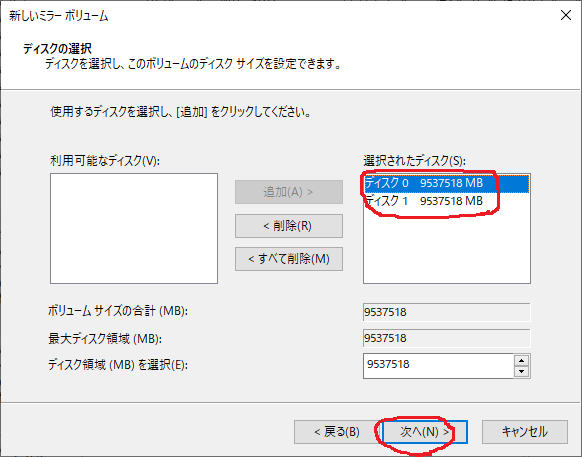Select ディスク 1 in the selected disks list
The height and width of the screenshot is (457, 582).
[447, 201]
